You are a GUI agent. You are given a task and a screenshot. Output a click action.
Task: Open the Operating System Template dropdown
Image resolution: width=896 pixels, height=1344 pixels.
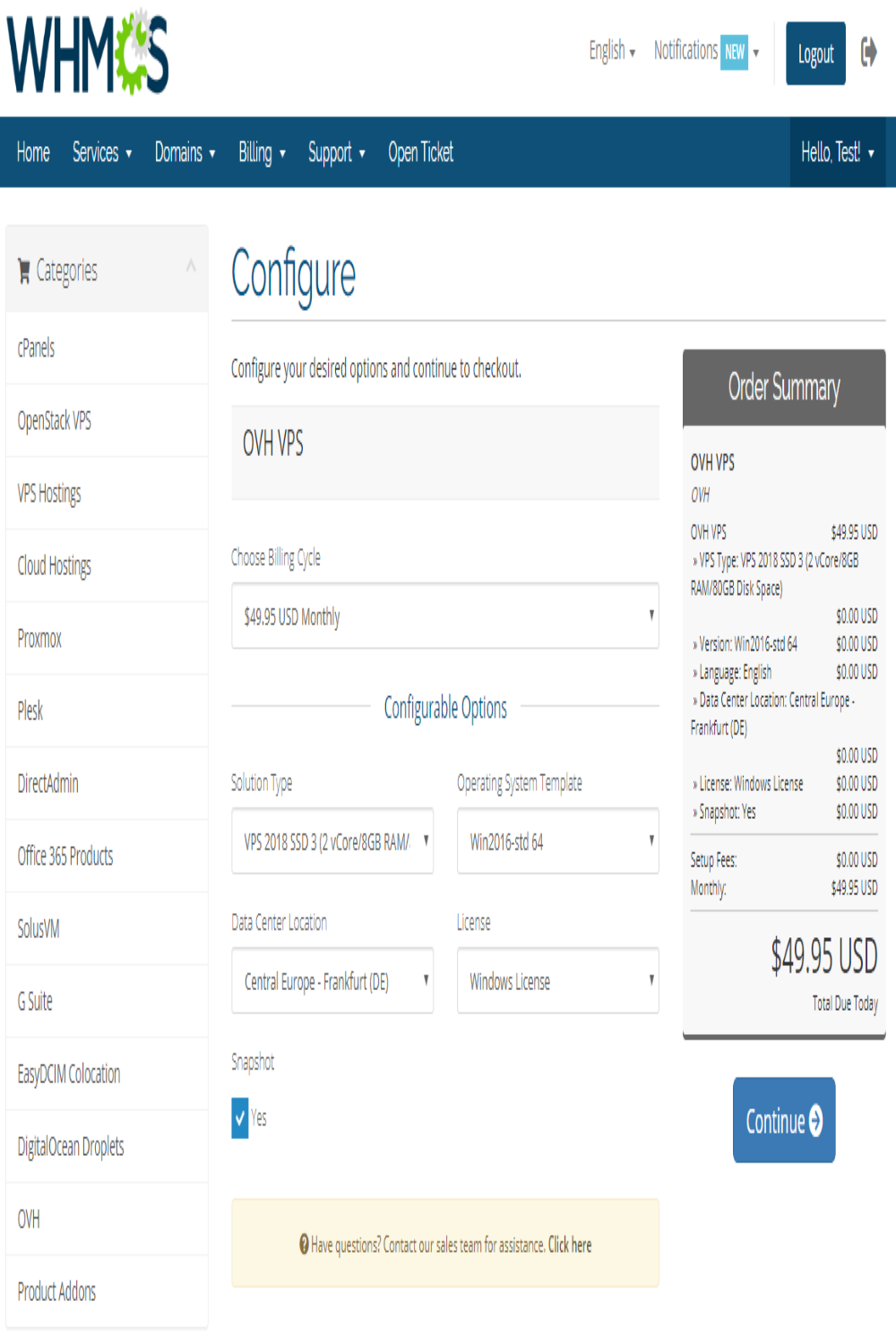click(x=558, y=841)
